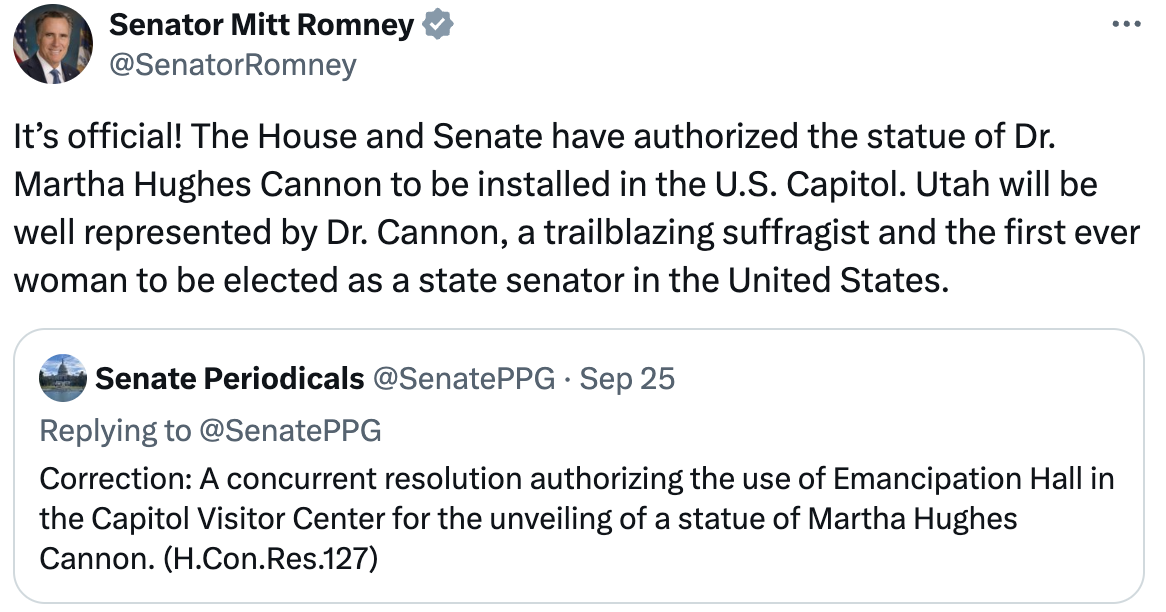Click the Replying to label
Image resolution: width=1166 pixels, height=612 pixels.
(115, 431)
